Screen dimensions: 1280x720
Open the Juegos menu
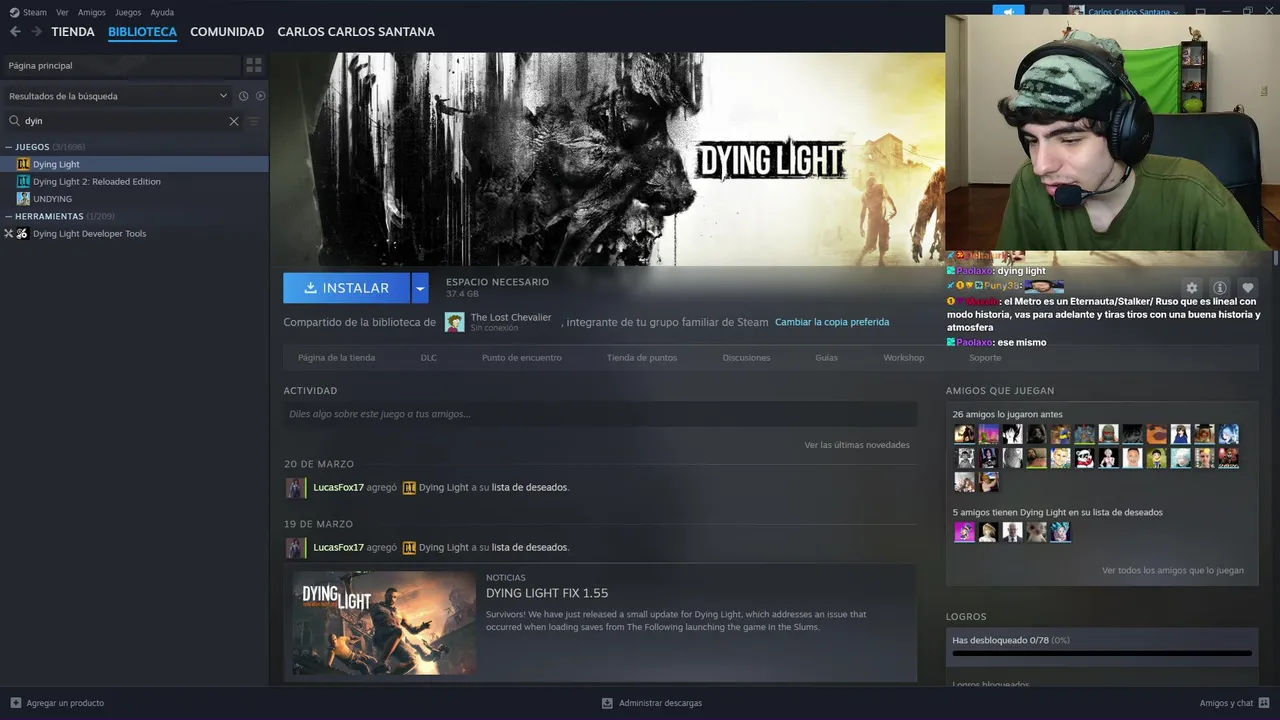point(128,12)
